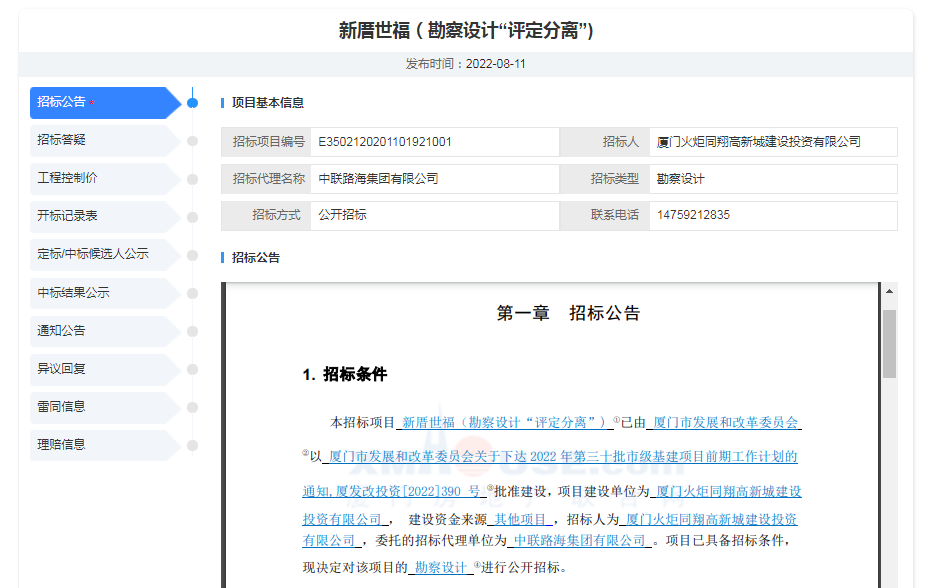This screenshot has height=588, width=949.
Task: Click the timeline dot beside 雷同信息
Action: (x=193, y=407)
